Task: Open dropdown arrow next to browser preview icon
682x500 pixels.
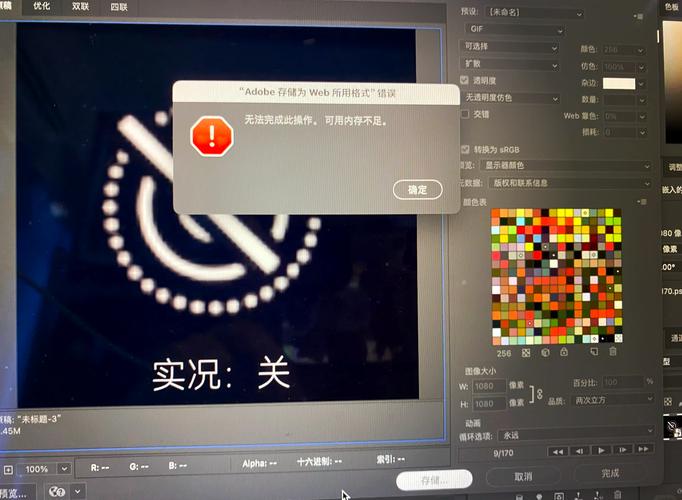Action: (77, 492)
